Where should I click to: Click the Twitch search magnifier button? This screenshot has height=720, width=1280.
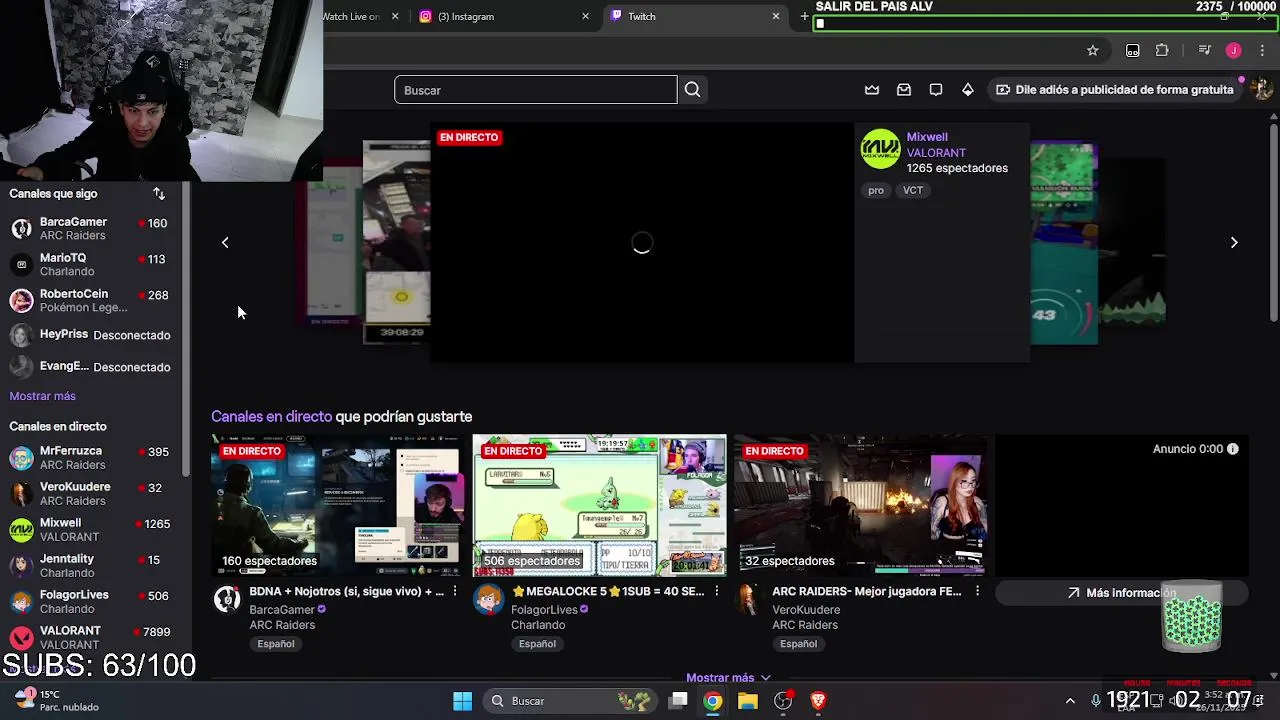point(692,90)
